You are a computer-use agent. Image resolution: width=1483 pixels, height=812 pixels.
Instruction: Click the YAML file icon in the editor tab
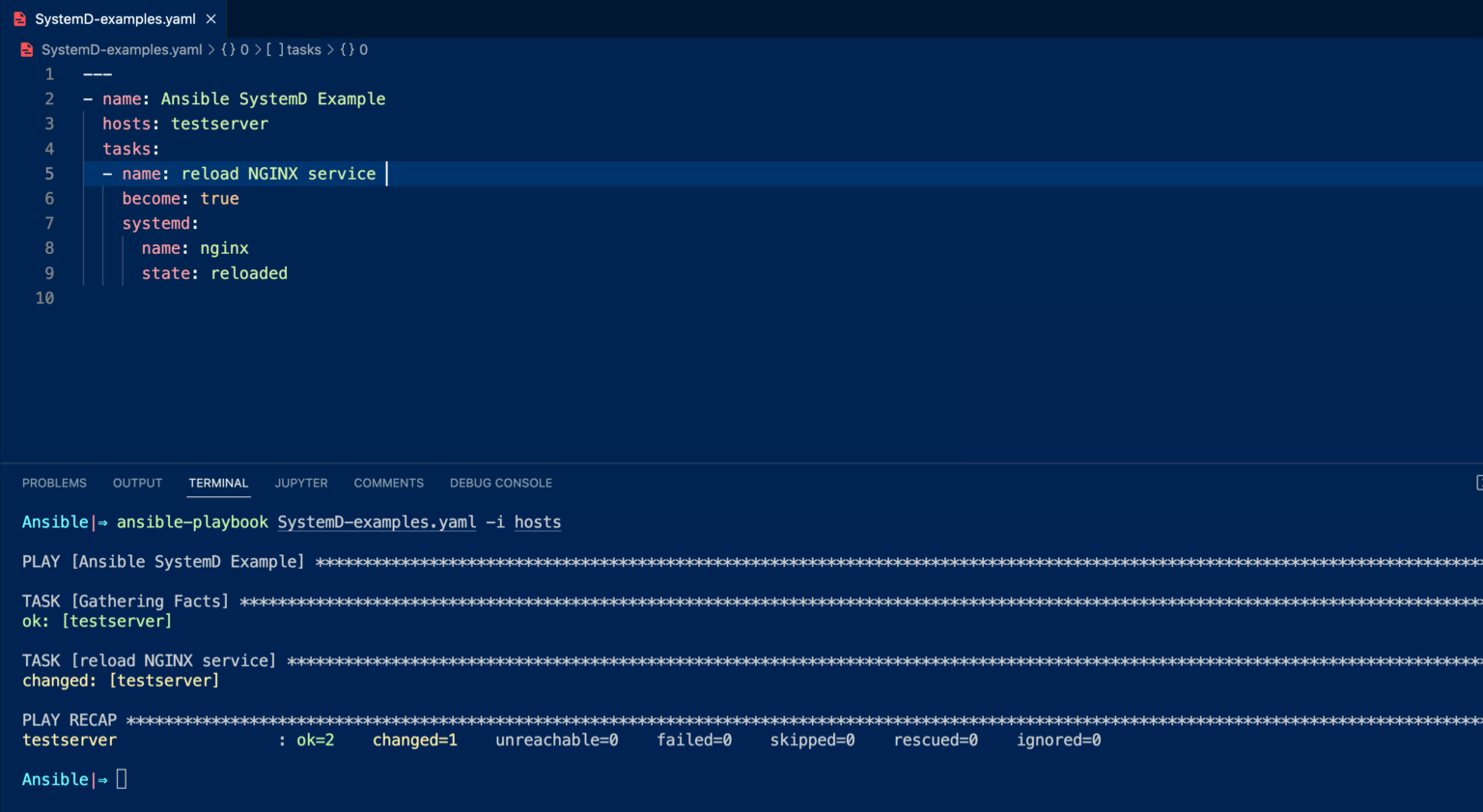(19, 19)
